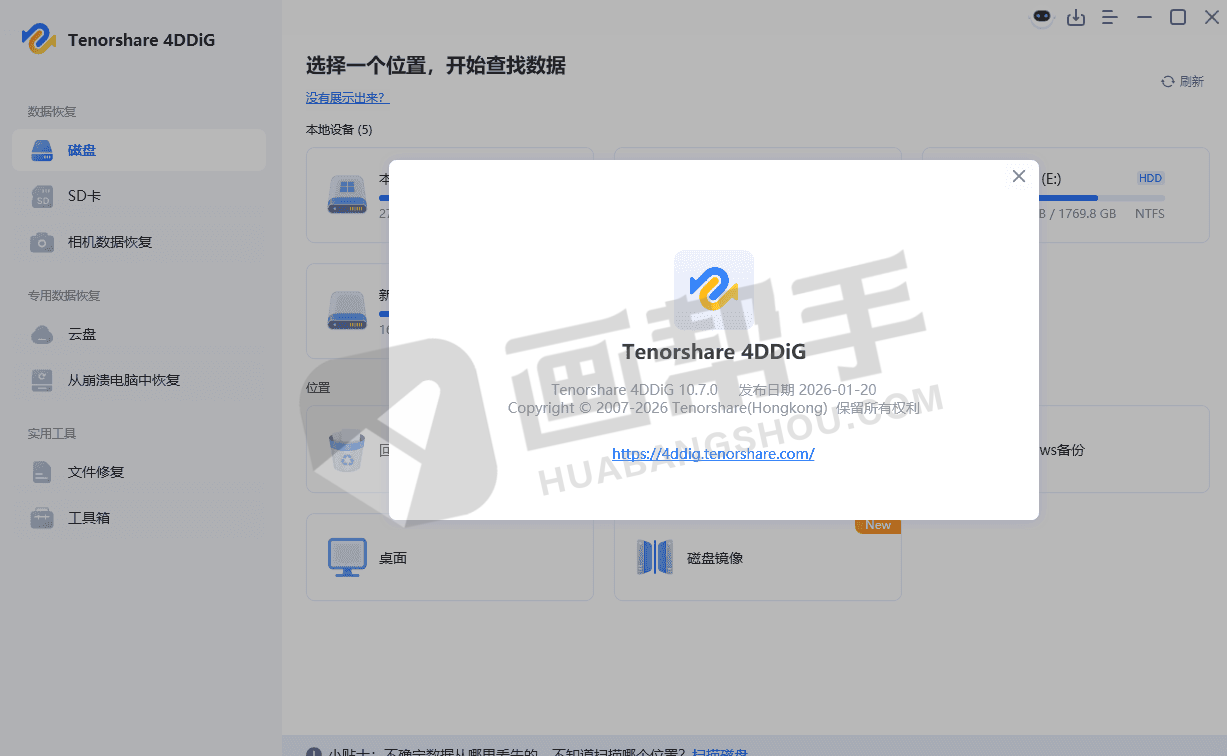The height and width of the screenshot is (756, 1227).
Task: Click the download icon in title bar
Action: pos(1076,17)
